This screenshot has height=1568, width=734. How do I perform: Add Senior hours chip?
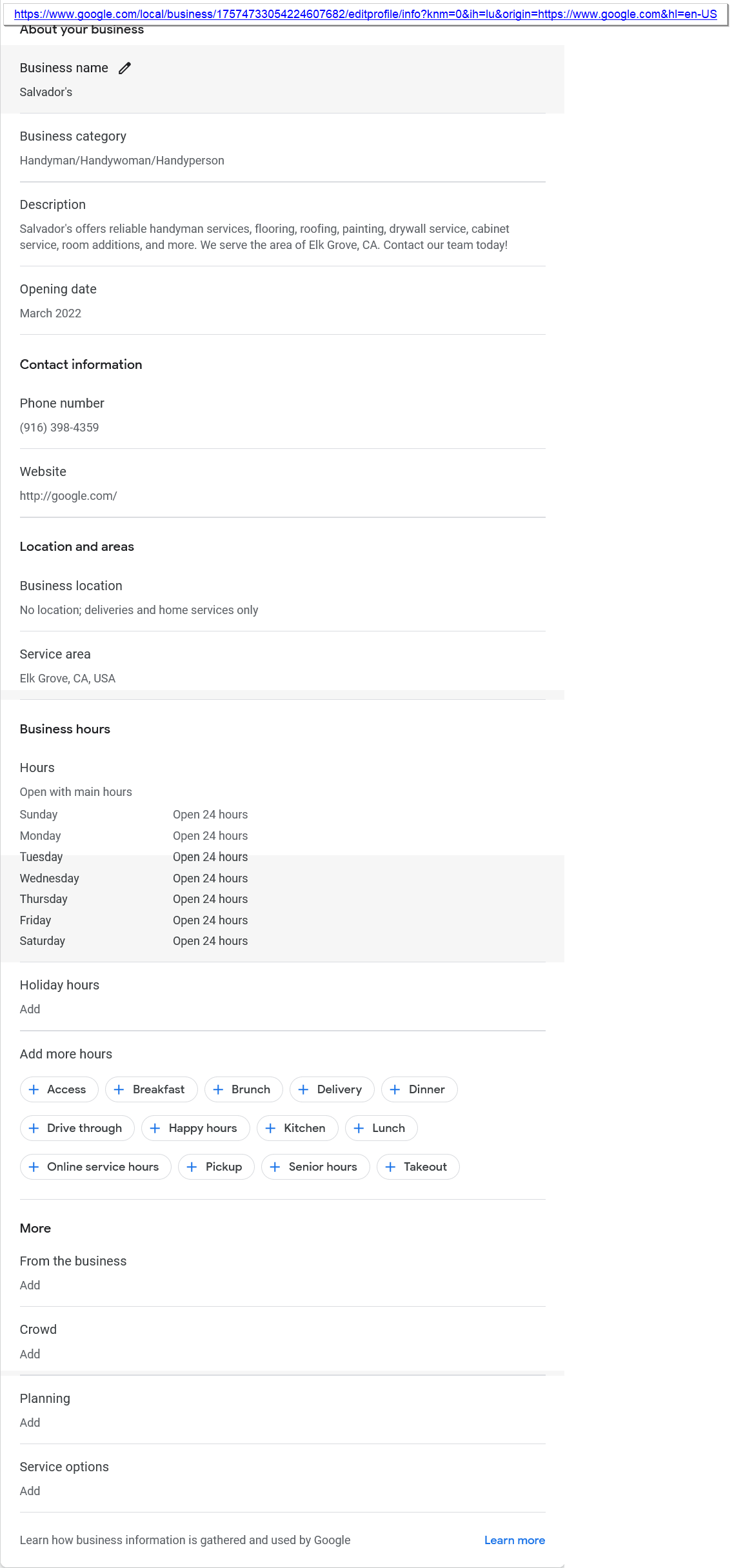(315, 1167)
